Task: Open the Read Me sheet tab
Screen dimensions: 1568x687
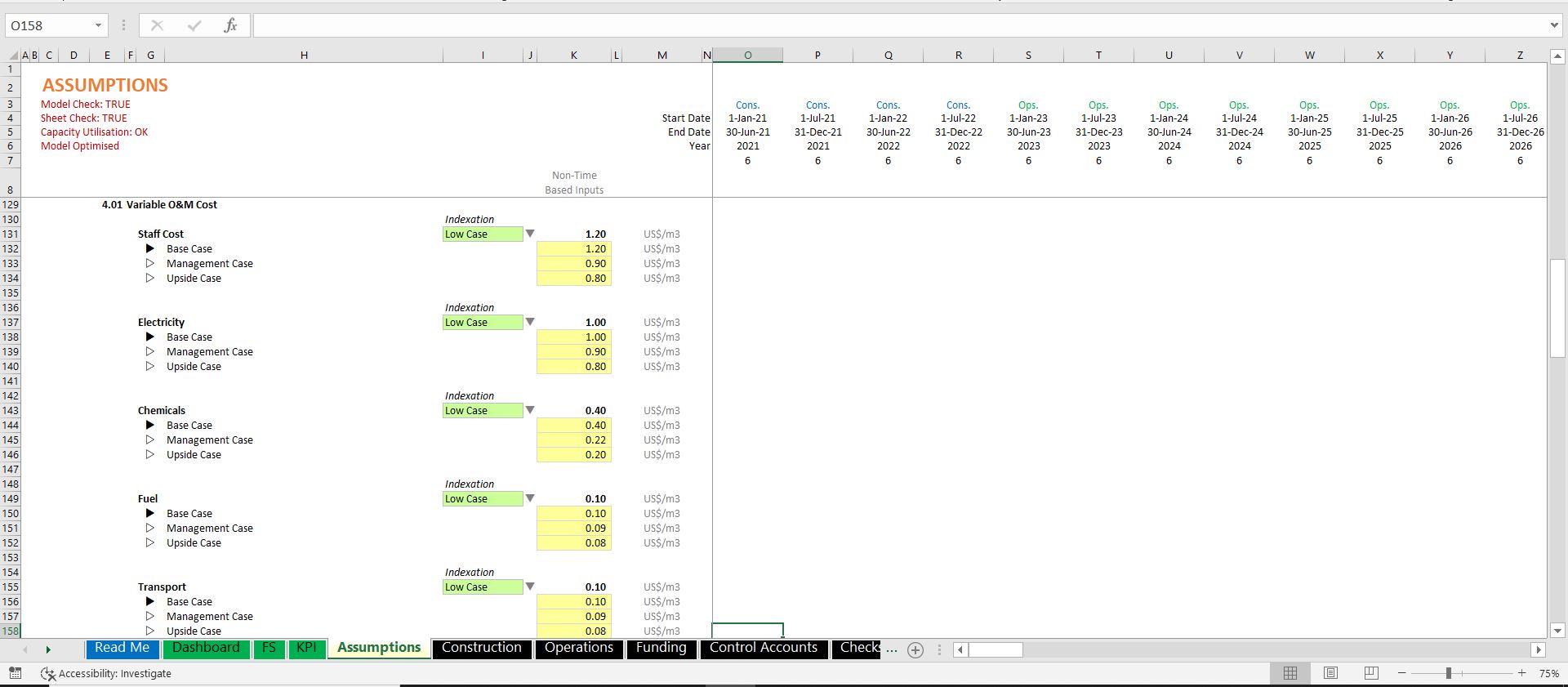Action: tap(122, 648)
